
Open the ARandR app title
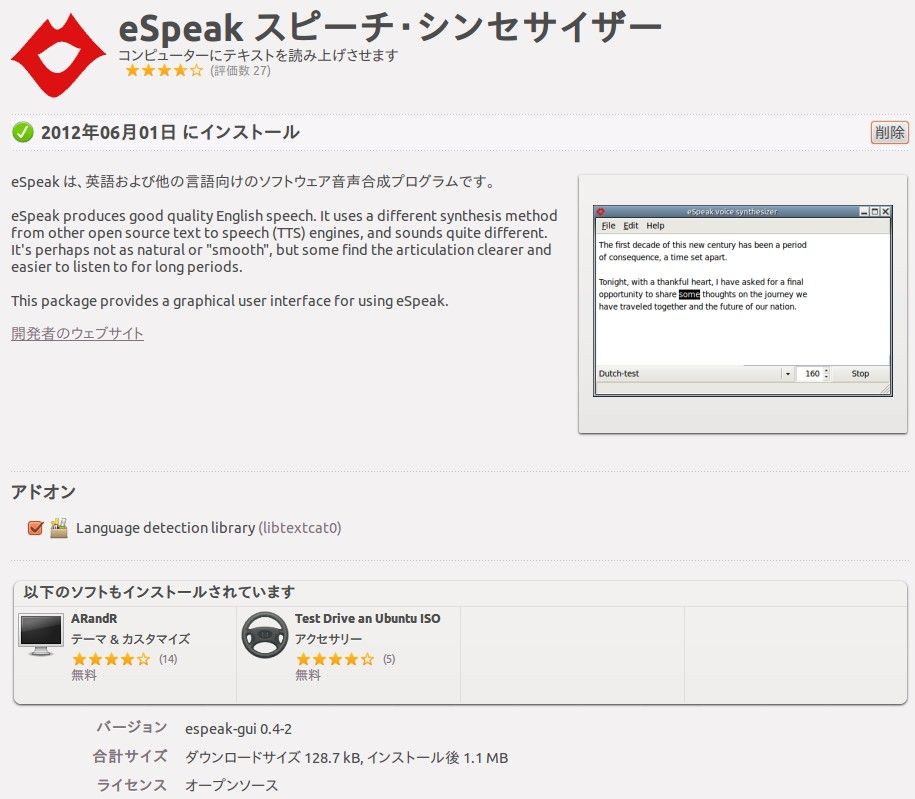pyautogui.click(x=94, y=619)
